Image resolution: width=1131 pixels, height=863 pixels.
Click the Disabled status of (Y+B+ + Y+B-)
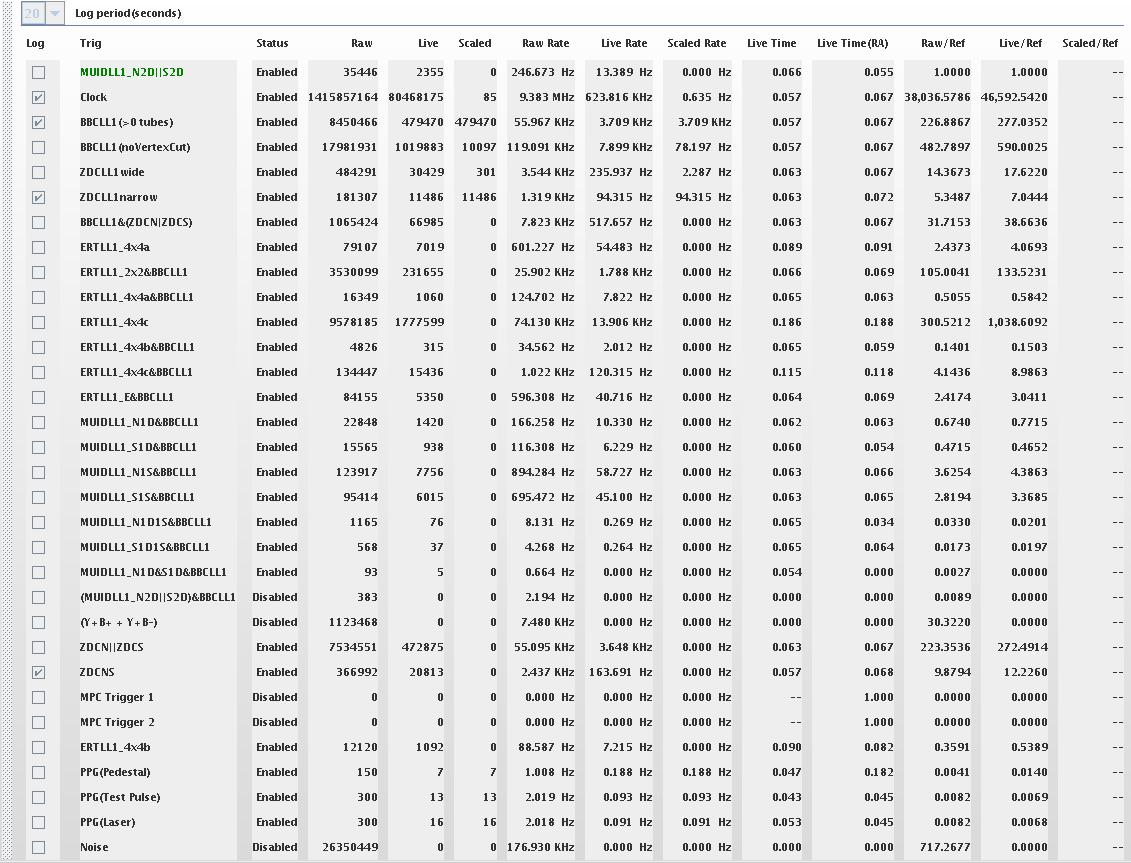click(274, 623)
